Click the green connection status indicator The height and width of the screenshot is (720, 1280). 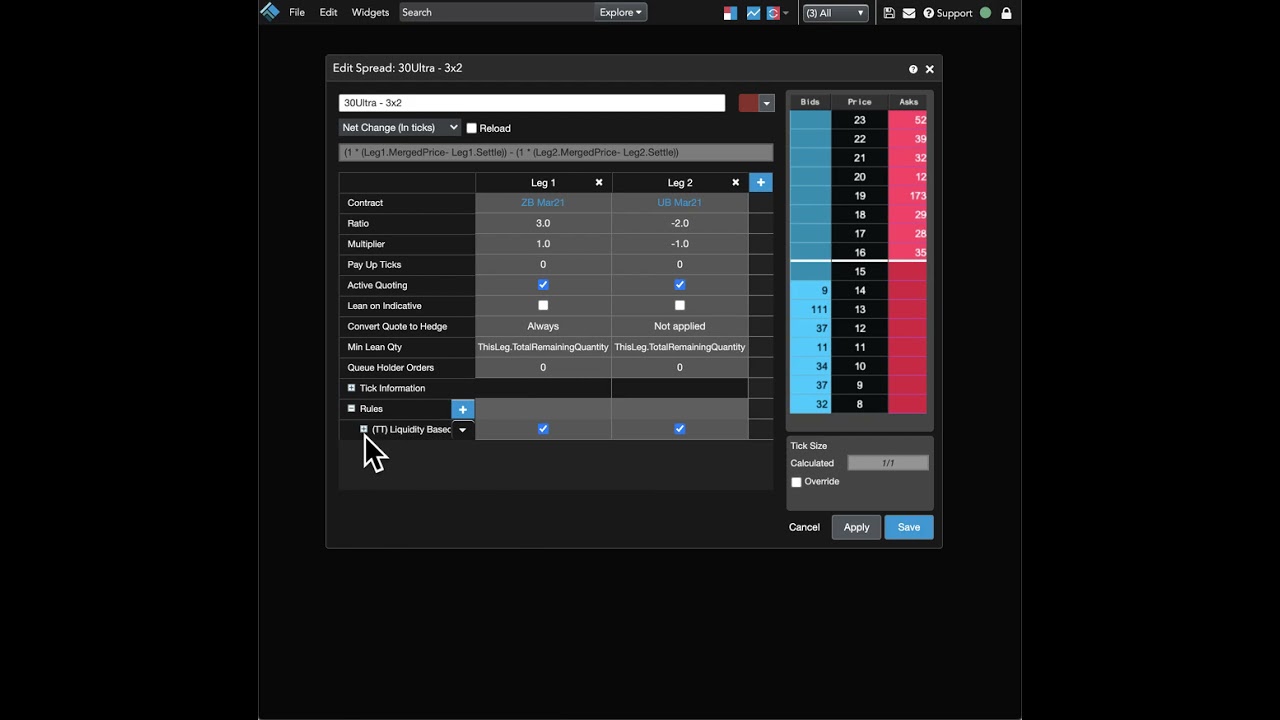pos(985,13)
